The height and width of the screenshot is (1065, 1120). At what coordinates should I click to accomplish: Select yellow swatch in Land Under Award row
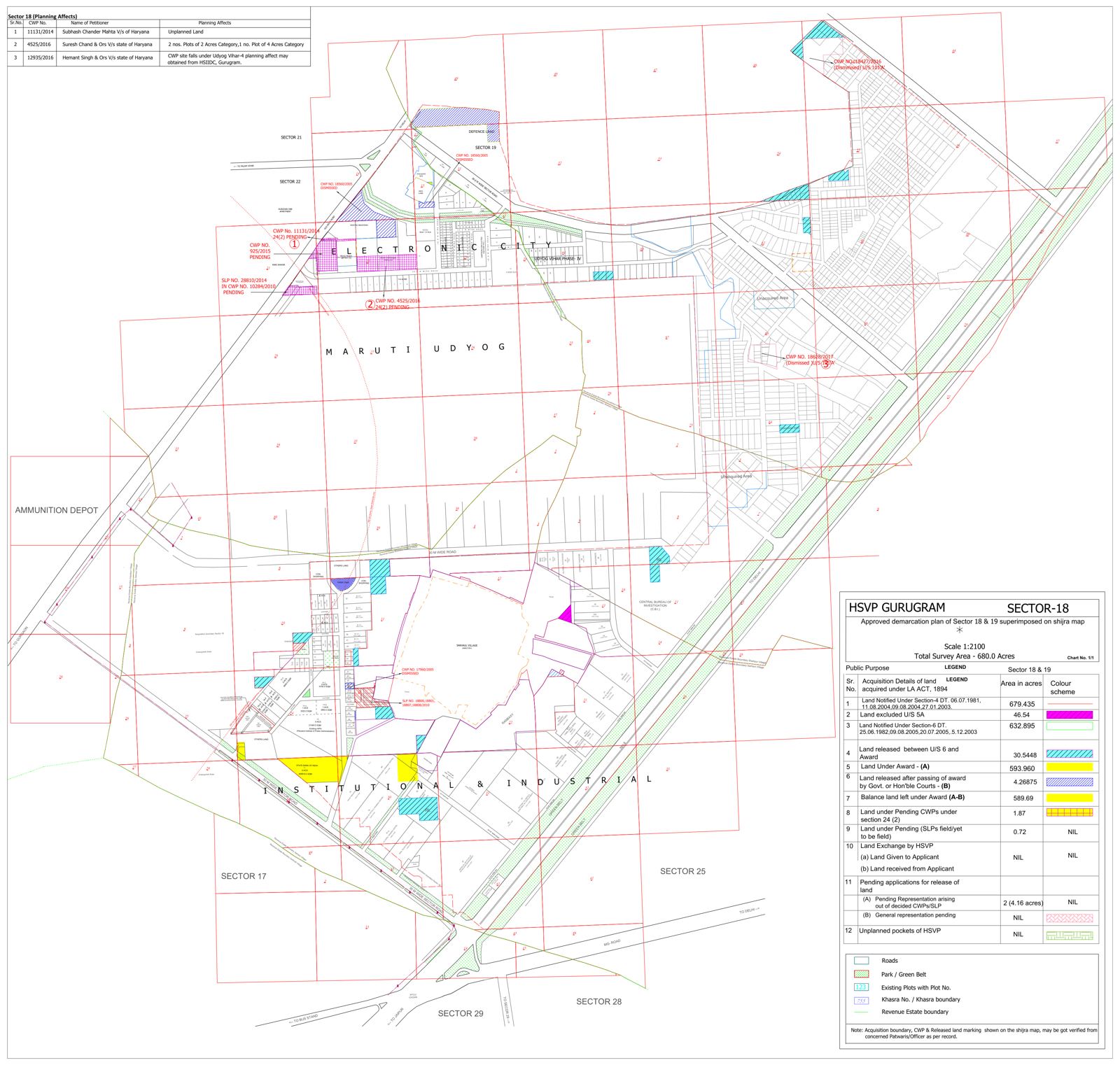(1069, 767)
